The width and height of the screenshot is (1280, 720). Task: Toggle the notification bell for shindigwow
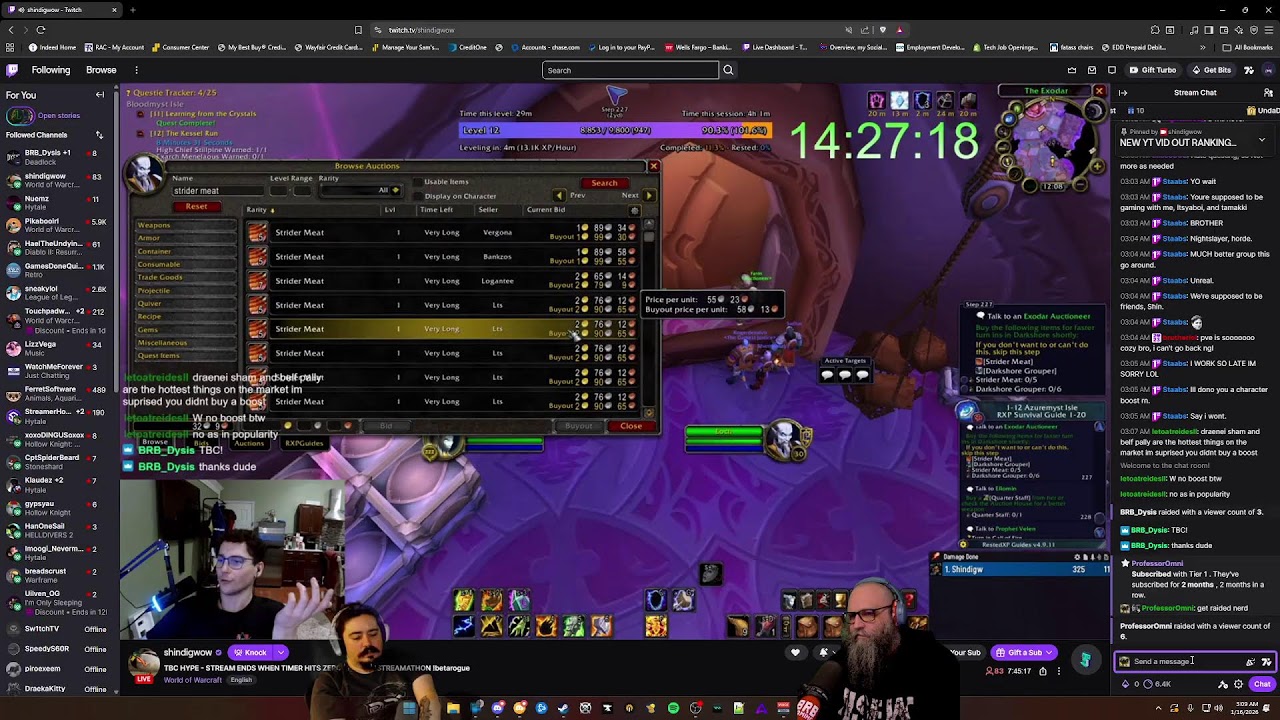pos(824,653)
